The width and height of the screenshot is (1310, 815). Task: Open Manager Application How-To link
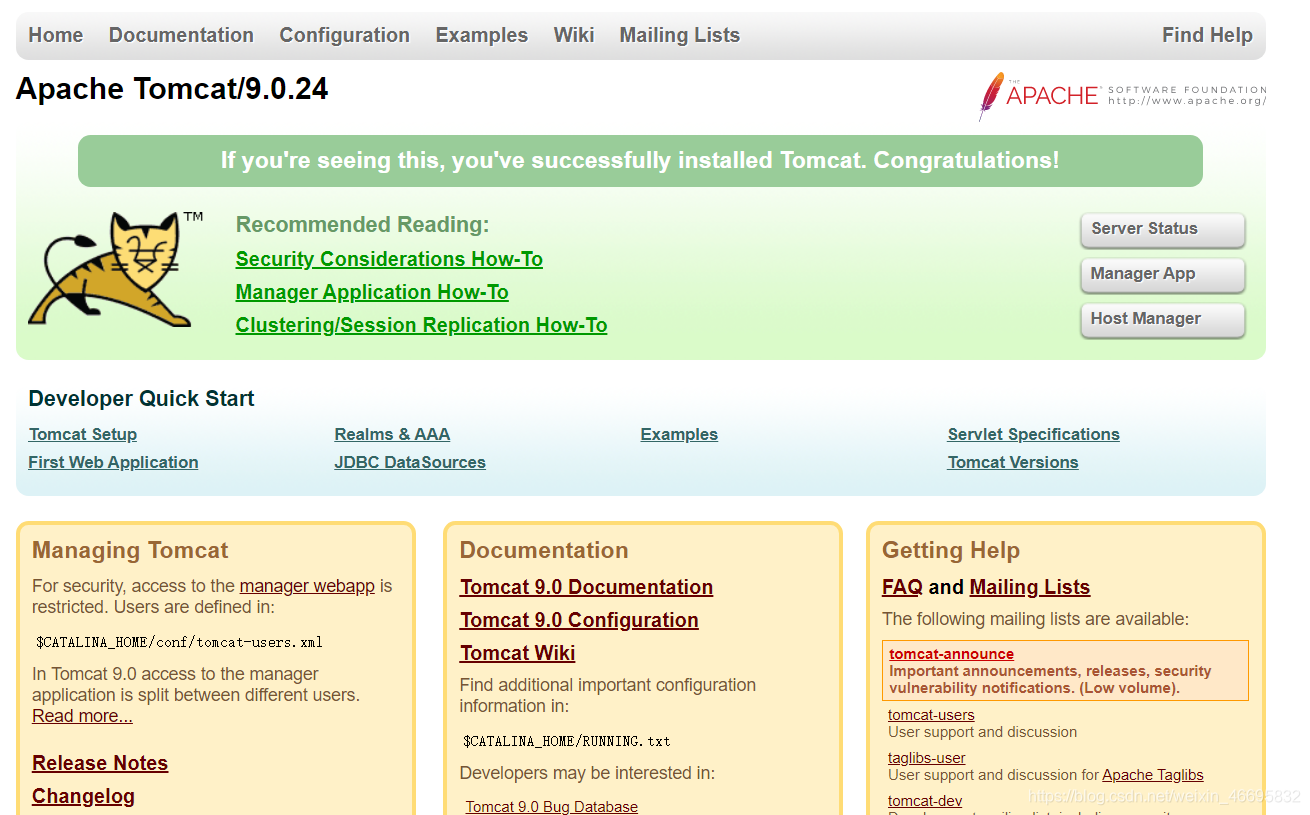(372, 292)
